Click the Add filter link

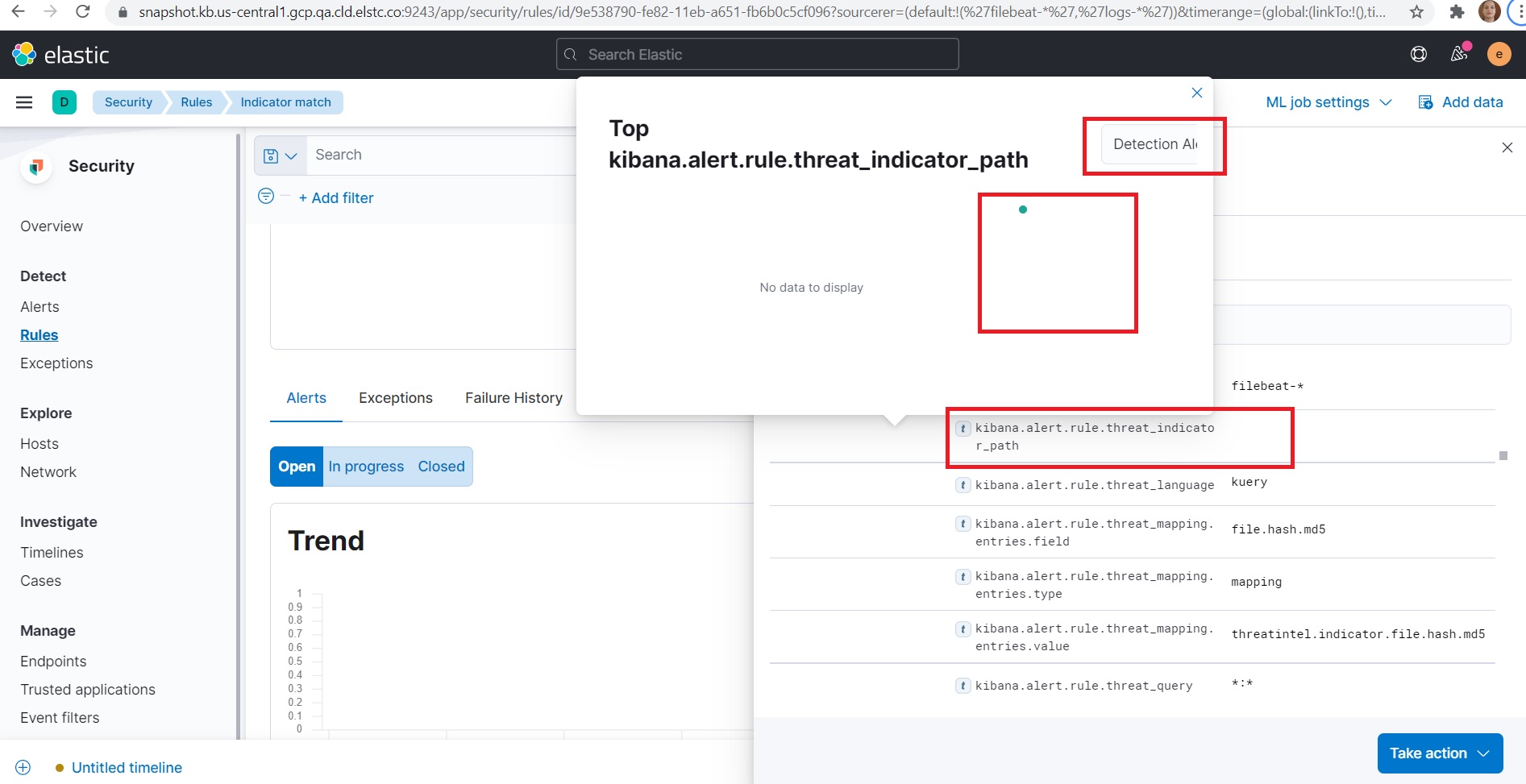(336, 197)
